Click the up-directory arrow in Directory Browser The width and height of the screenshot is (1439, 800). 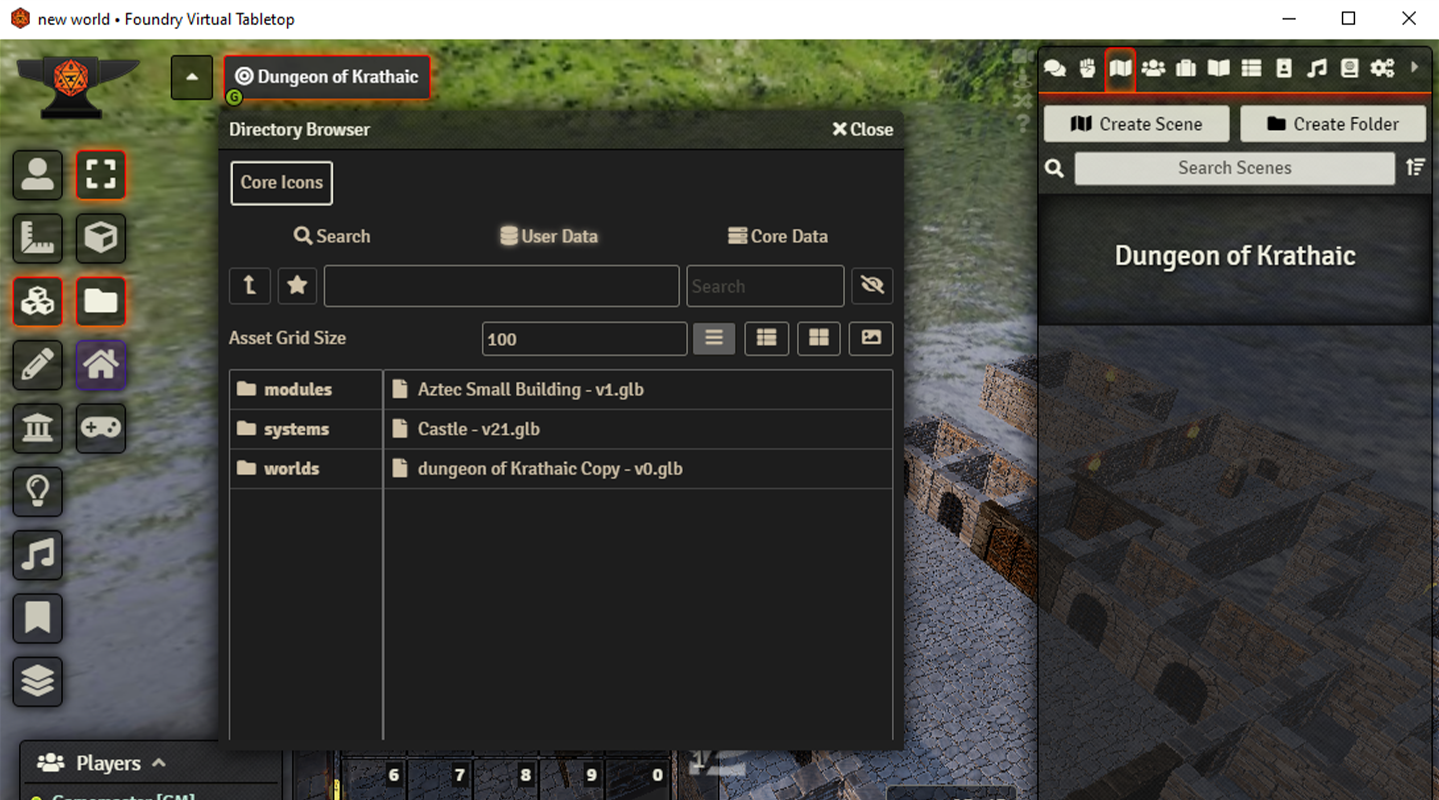[249, 285]
